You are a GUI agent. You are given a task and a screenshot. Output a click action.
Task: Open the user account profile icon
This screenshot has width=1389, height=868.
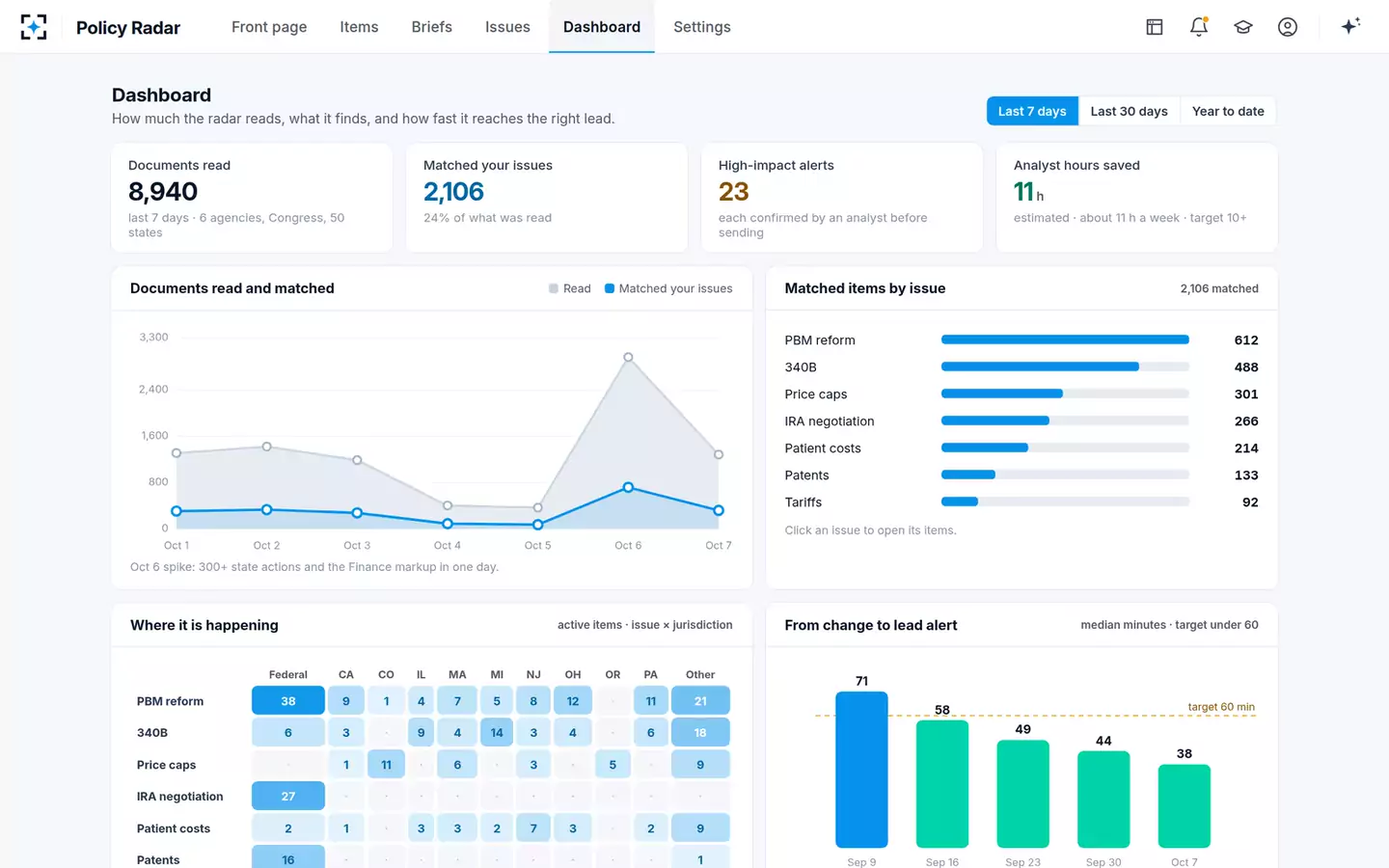coord(1288,27)
